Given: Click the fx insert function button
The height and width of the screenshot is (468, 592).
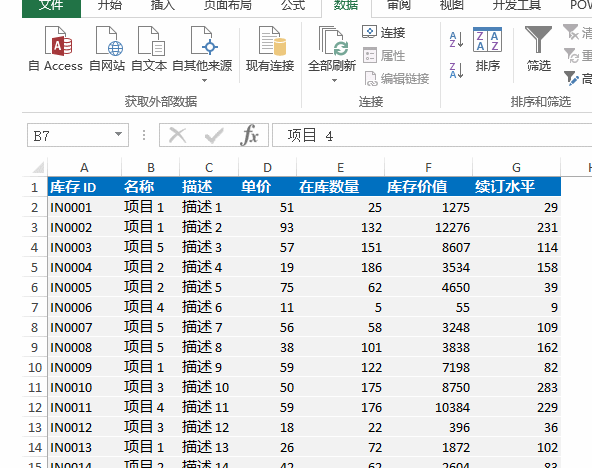Looking at the screenshot, I should 249,135.
